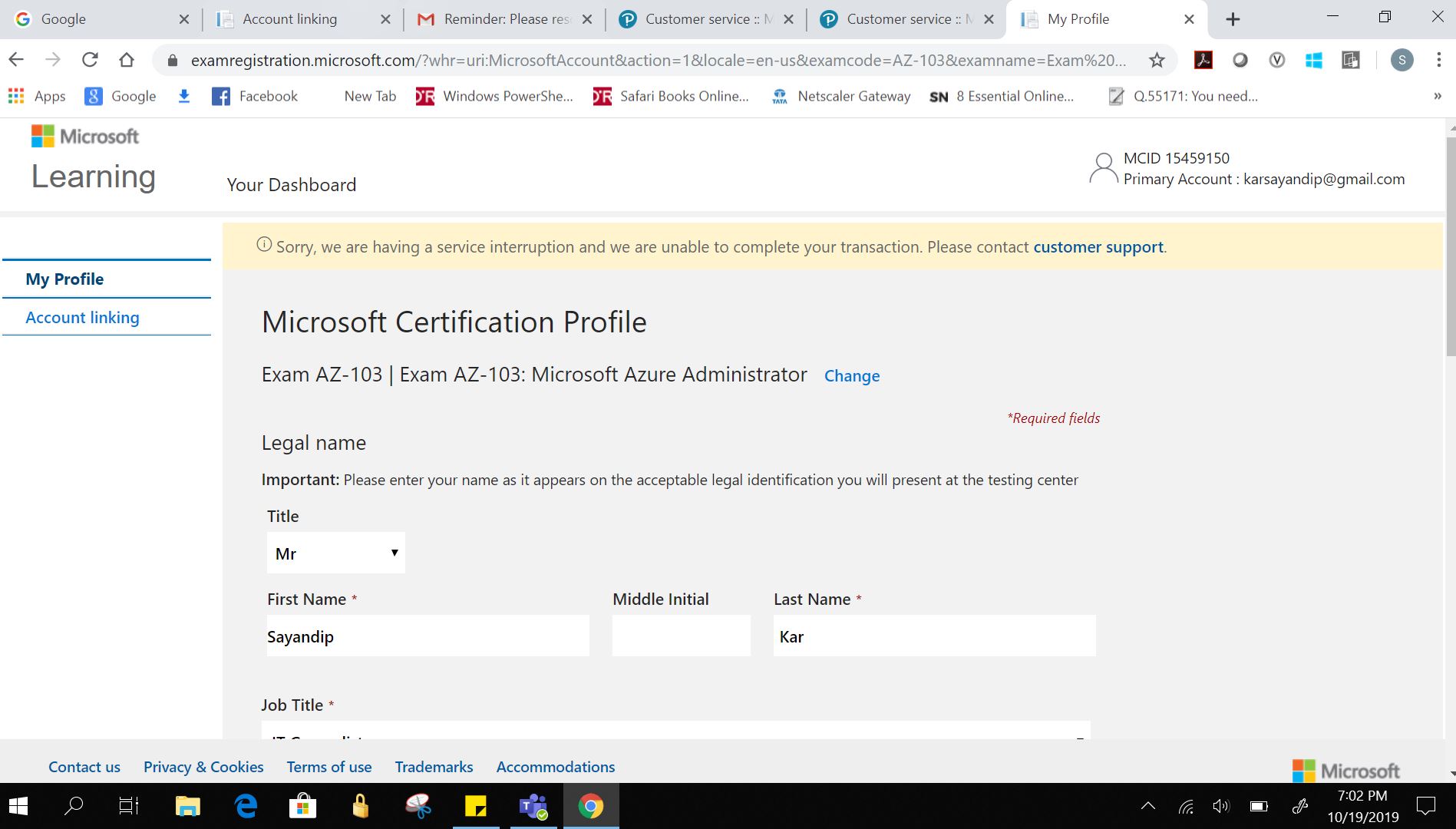
Task: Click the Middle Initial field
Action: tap(681, 636)
